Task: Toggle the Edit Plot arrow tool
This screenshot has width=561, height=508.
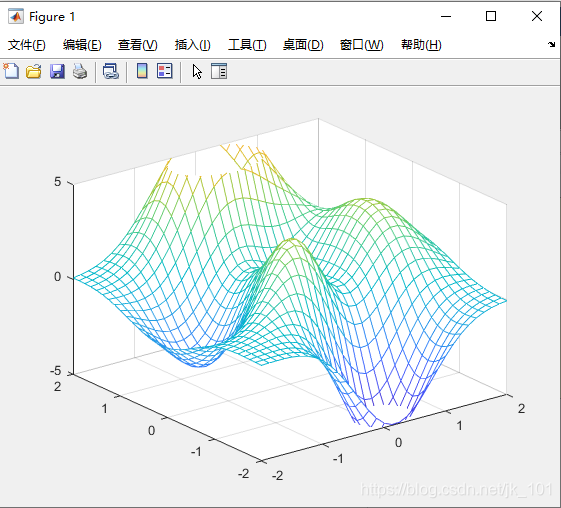Action: pos(197,72)
